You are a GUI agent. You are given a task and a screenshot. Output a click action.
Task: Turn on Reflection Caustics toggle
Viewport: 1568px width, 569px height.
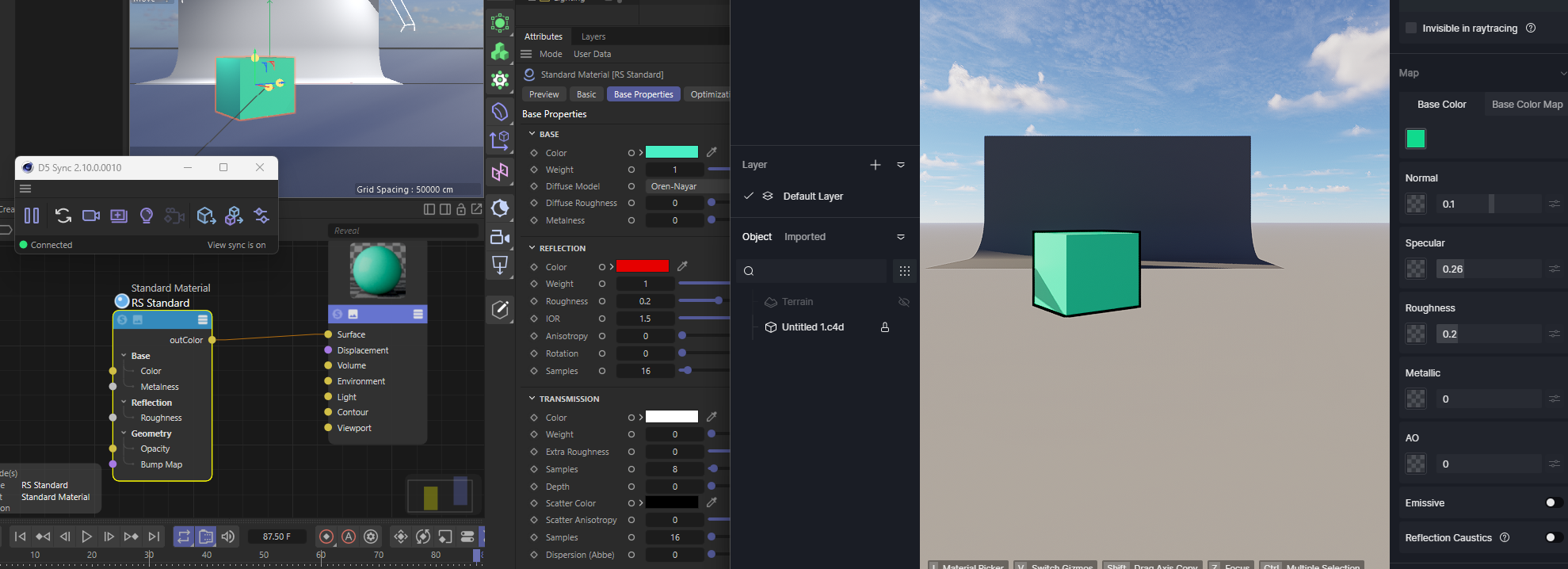coord(1553,537)
